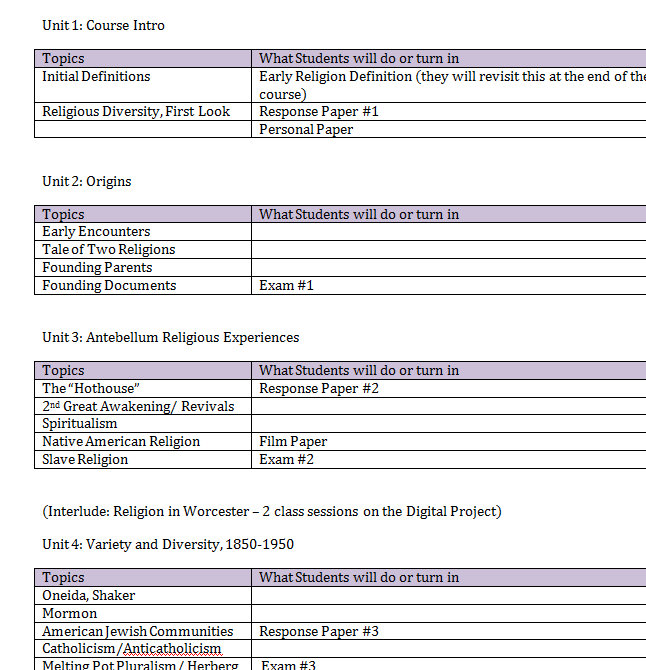Click Unit 4 "What Students will do" header
This screenshot has height=670, width=646.
(x=449, y=577)
